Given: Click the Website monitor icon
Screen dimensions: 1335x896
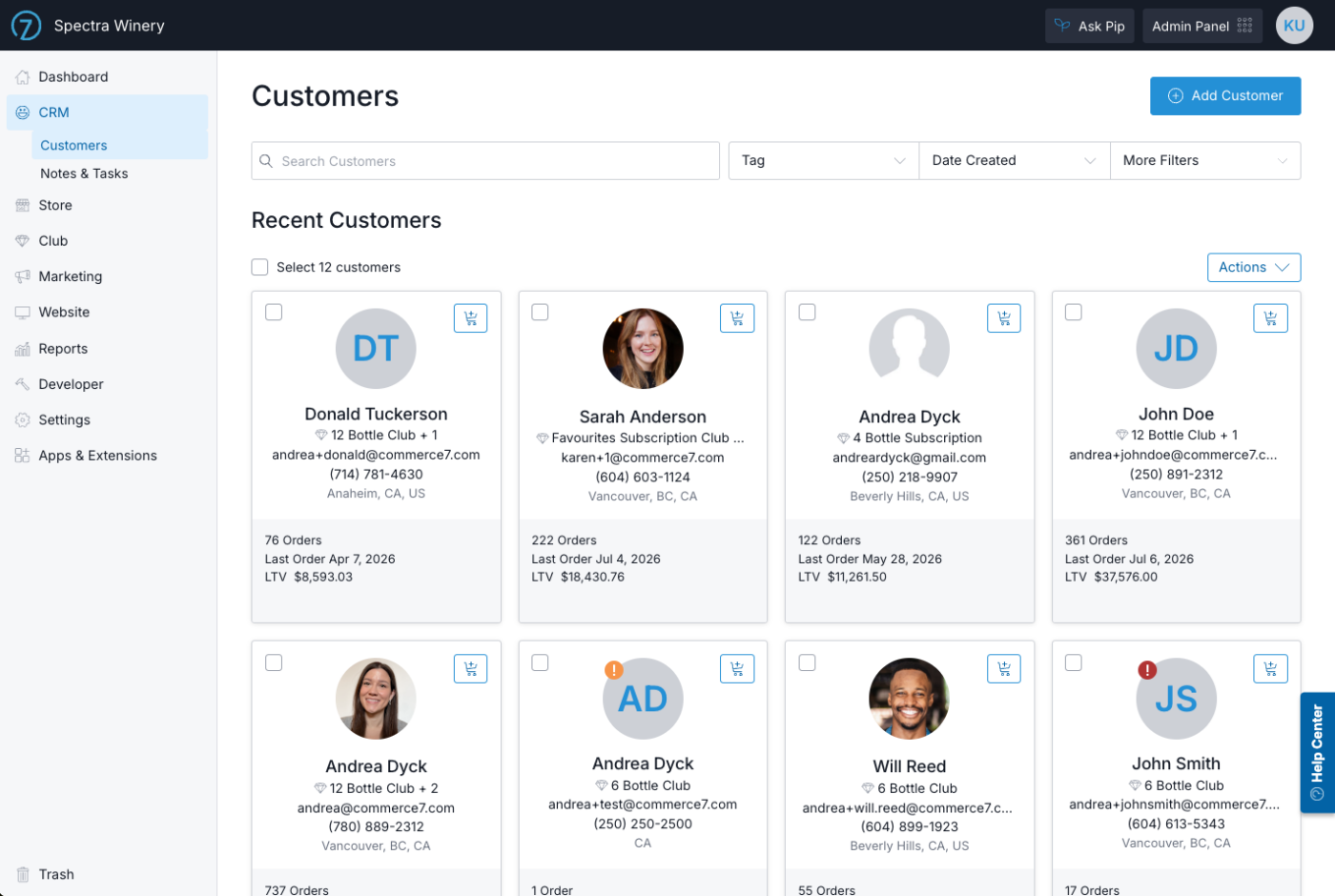Looking at the screenshot, I should pyautogui.click(x=23, y=313).
